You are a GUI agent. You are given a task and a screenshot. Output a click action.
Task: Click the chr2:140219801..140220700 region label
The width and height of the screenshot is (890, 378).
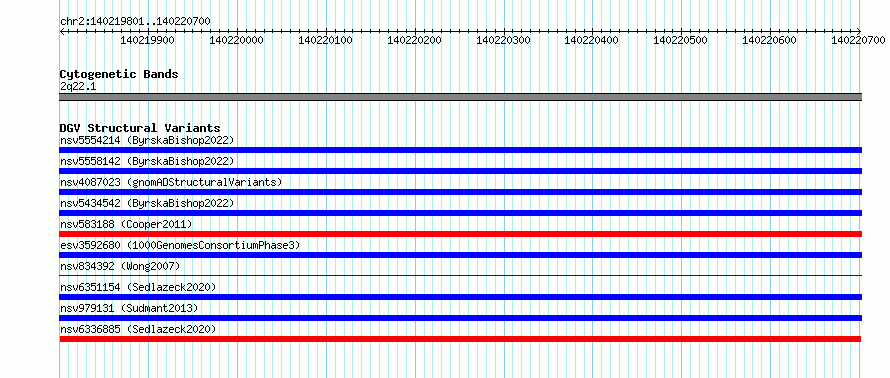click(x=135, y=21)
